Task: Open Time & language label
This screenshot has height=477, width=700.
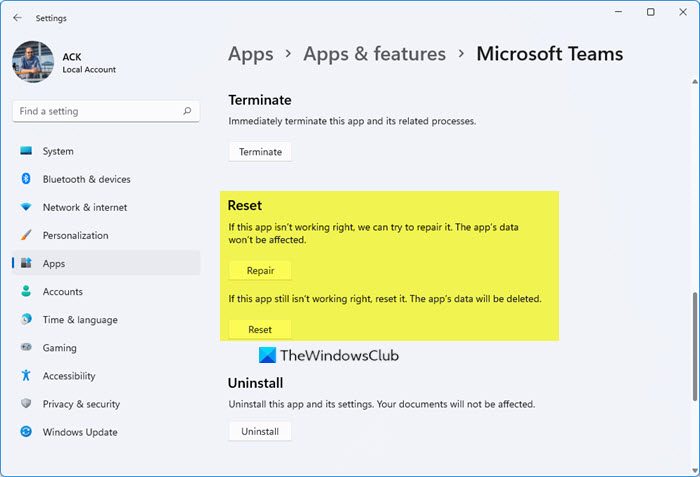Action: [80, 320]
